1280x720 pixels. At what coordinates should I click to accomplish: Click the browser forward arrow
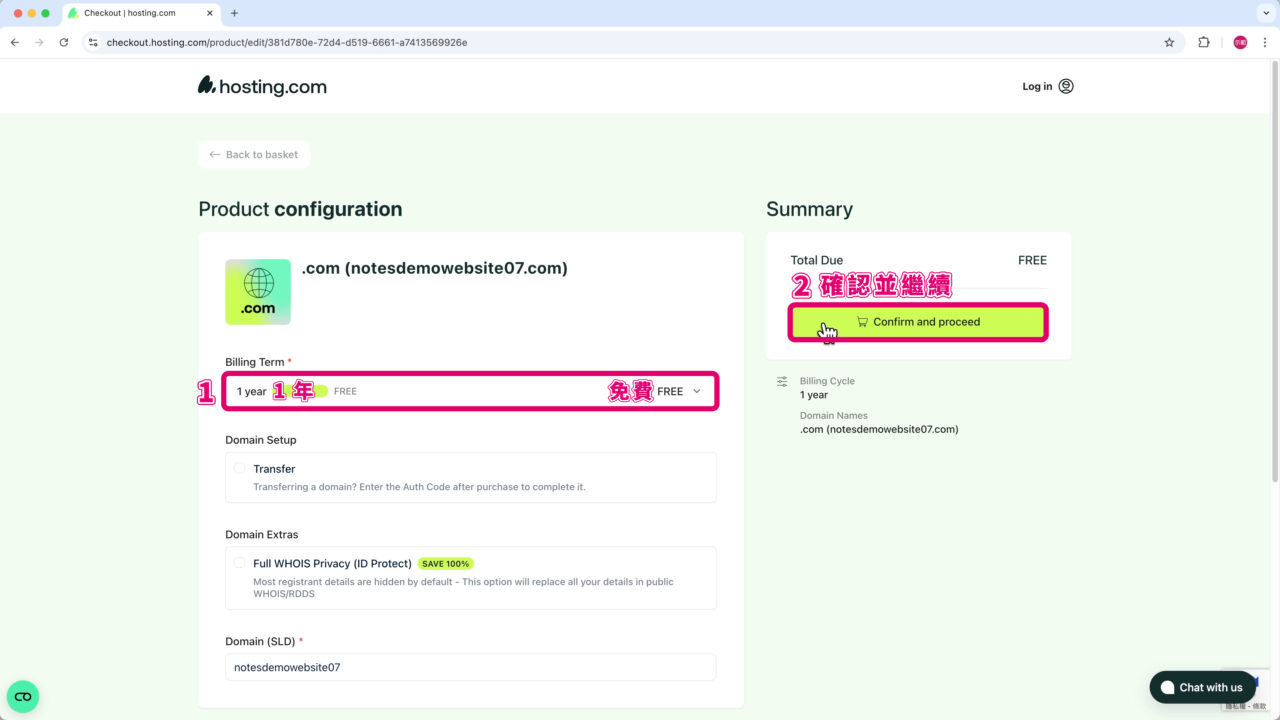tap(39, 43)
